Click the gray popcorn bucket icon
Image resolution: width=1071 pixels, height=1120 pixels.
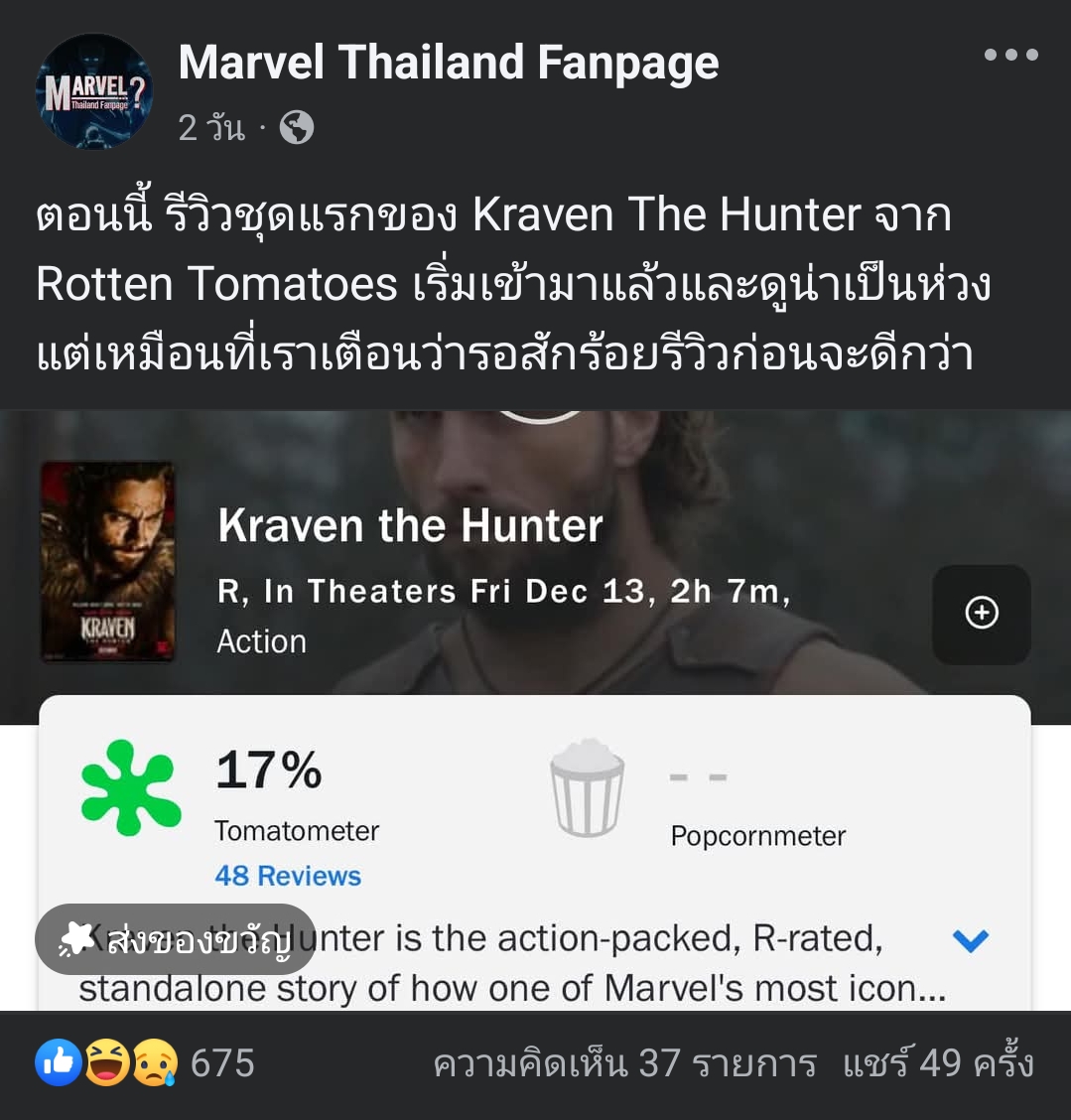[x=587, y=787]
